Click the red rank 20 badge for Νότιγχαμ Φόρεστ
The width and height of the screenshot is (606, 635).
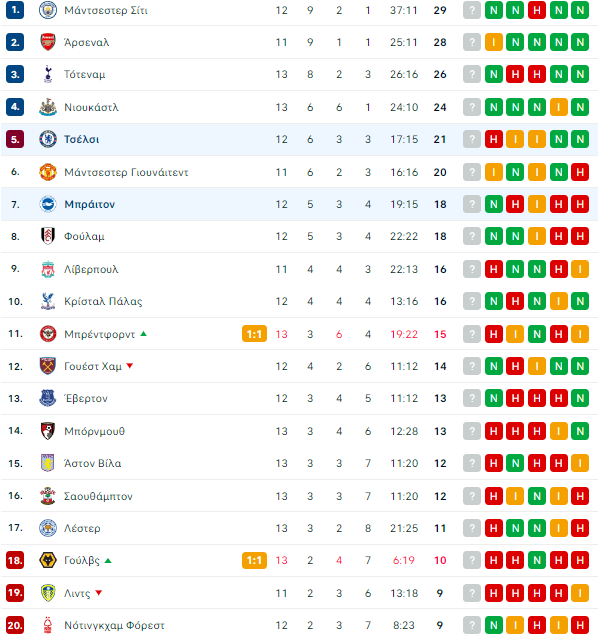point(15,625)
